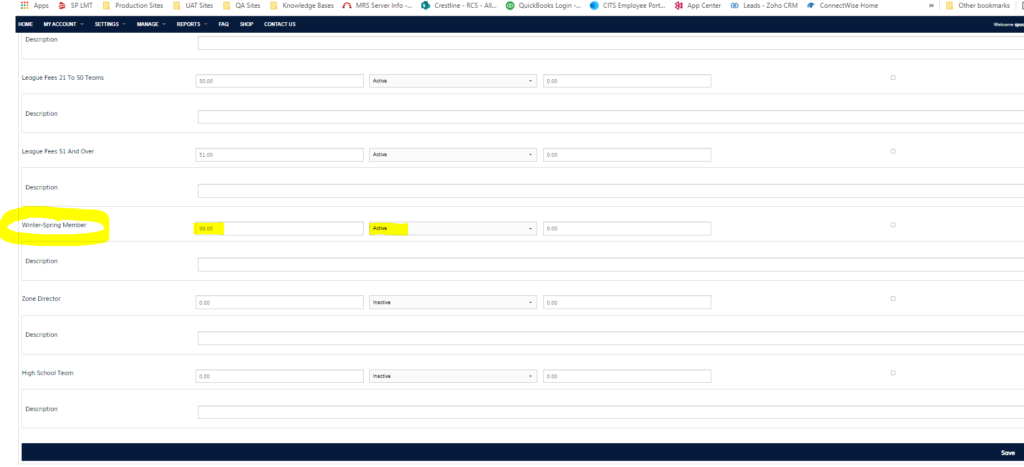The height and width of the screenshot is (467, 1024).
Task: Open the QuickBooks Login bookmark
Action: [x=544, y=6]
